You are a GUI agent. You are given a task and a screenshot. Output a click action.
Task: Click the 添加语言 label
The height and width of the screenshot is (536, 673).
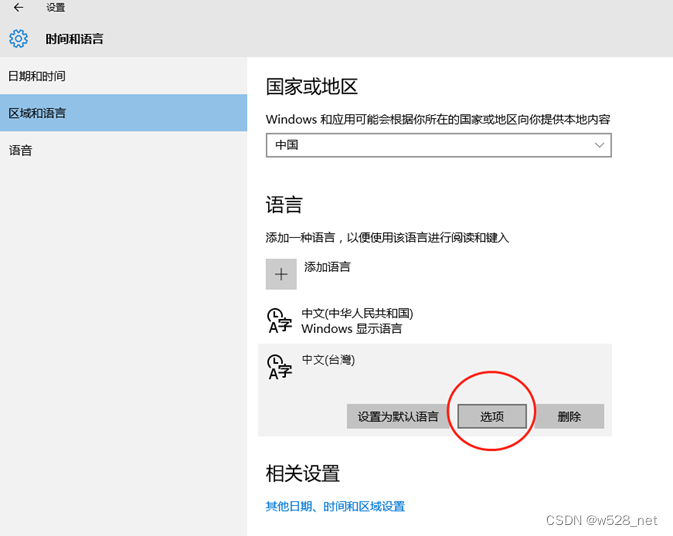click(327, 267)
